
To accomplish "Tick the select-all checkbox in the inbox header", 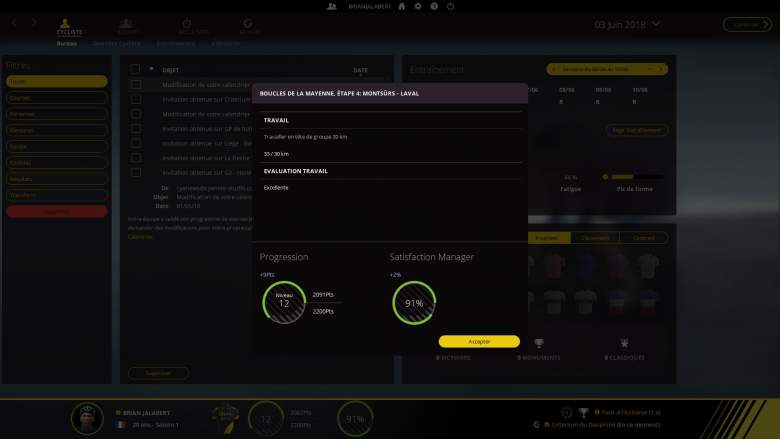I will (x=135, y=69).
